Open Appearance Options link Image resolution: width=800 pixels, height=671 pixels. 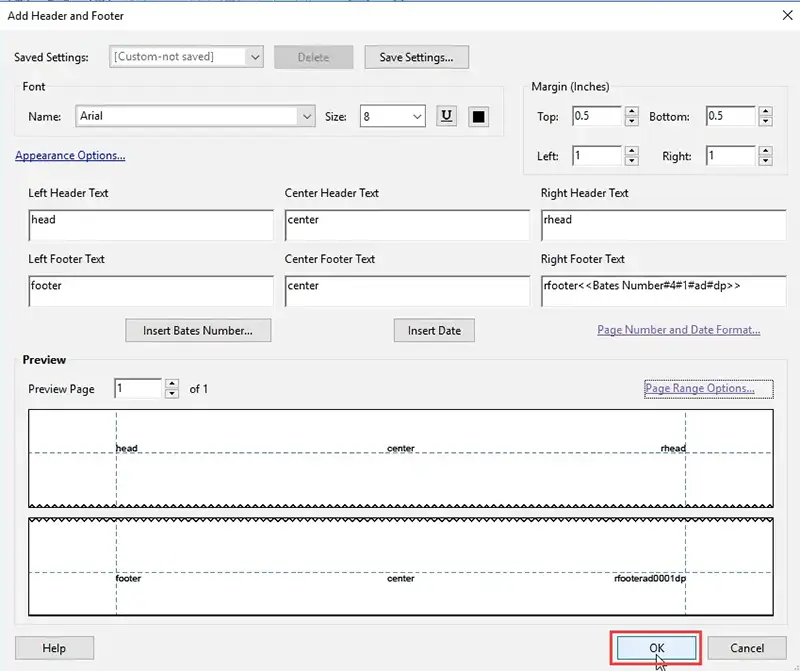click(x=70, y=155)
